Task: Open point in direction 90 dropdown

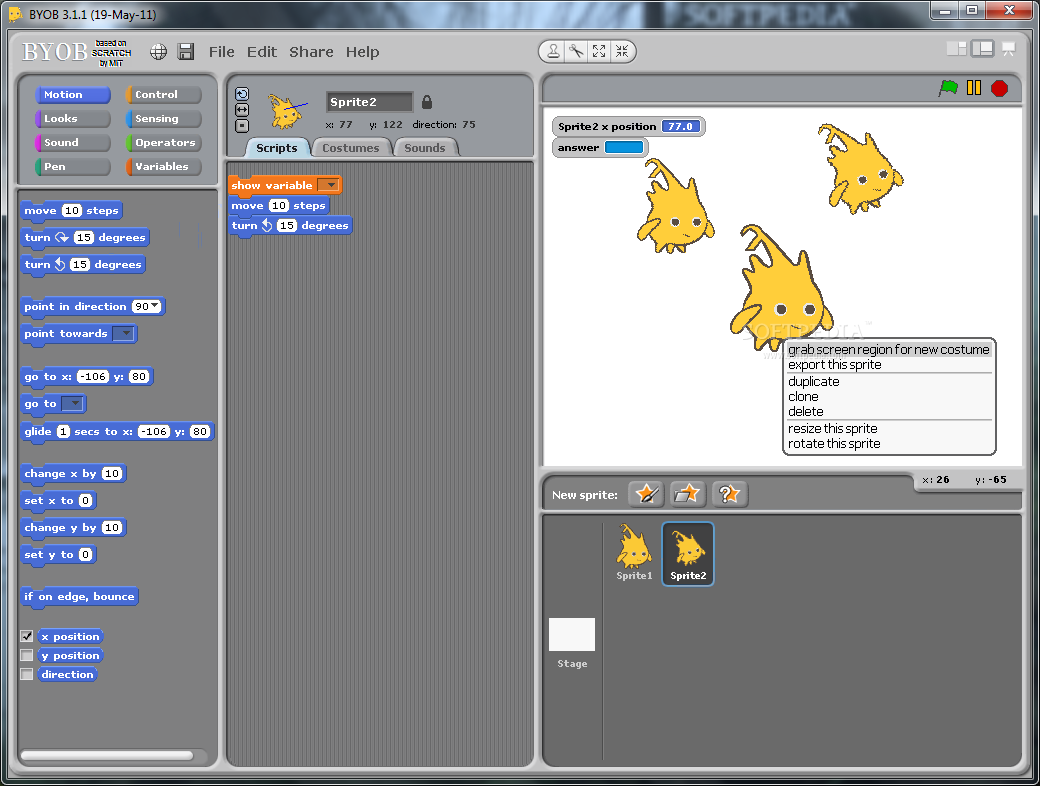Action: pos(155,306)
